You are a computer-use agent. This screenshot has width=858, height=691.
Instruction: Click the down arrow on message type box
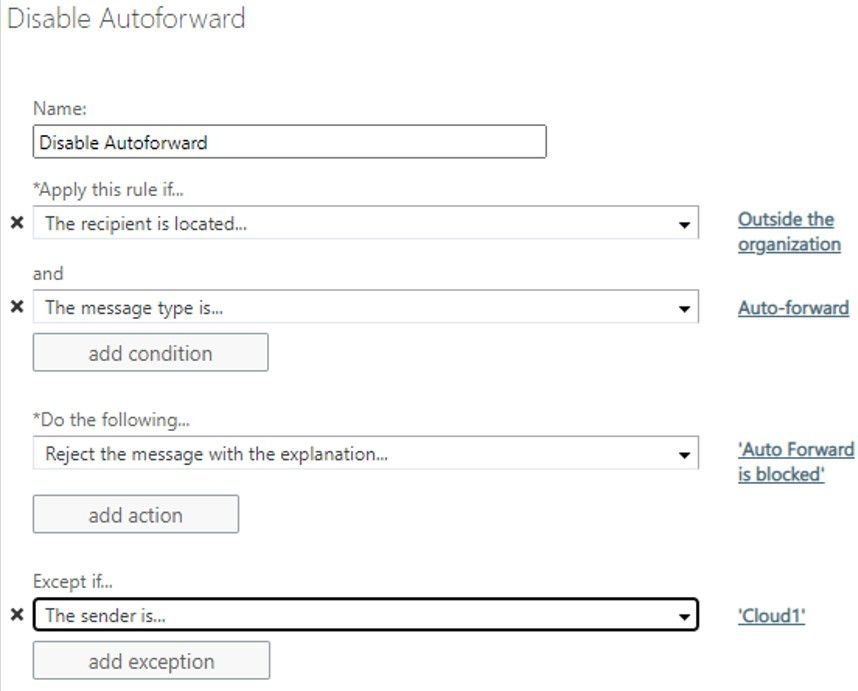[684, 308]
